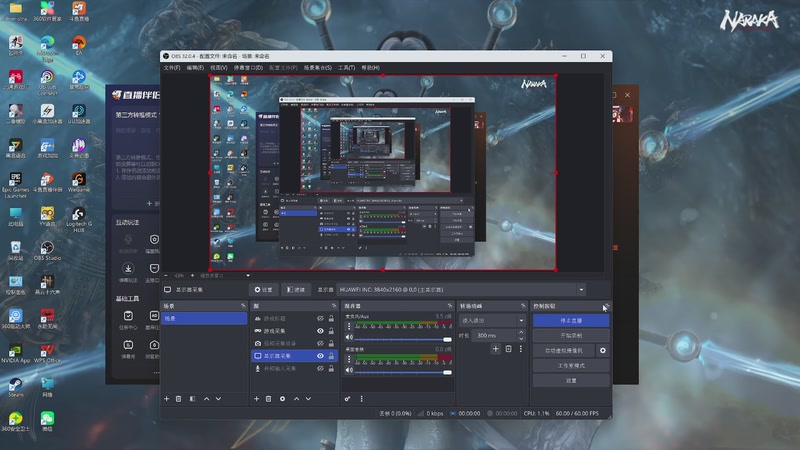Open the View (视图) menu
This screenshot has width=800, height=450.
coord(218,67)
